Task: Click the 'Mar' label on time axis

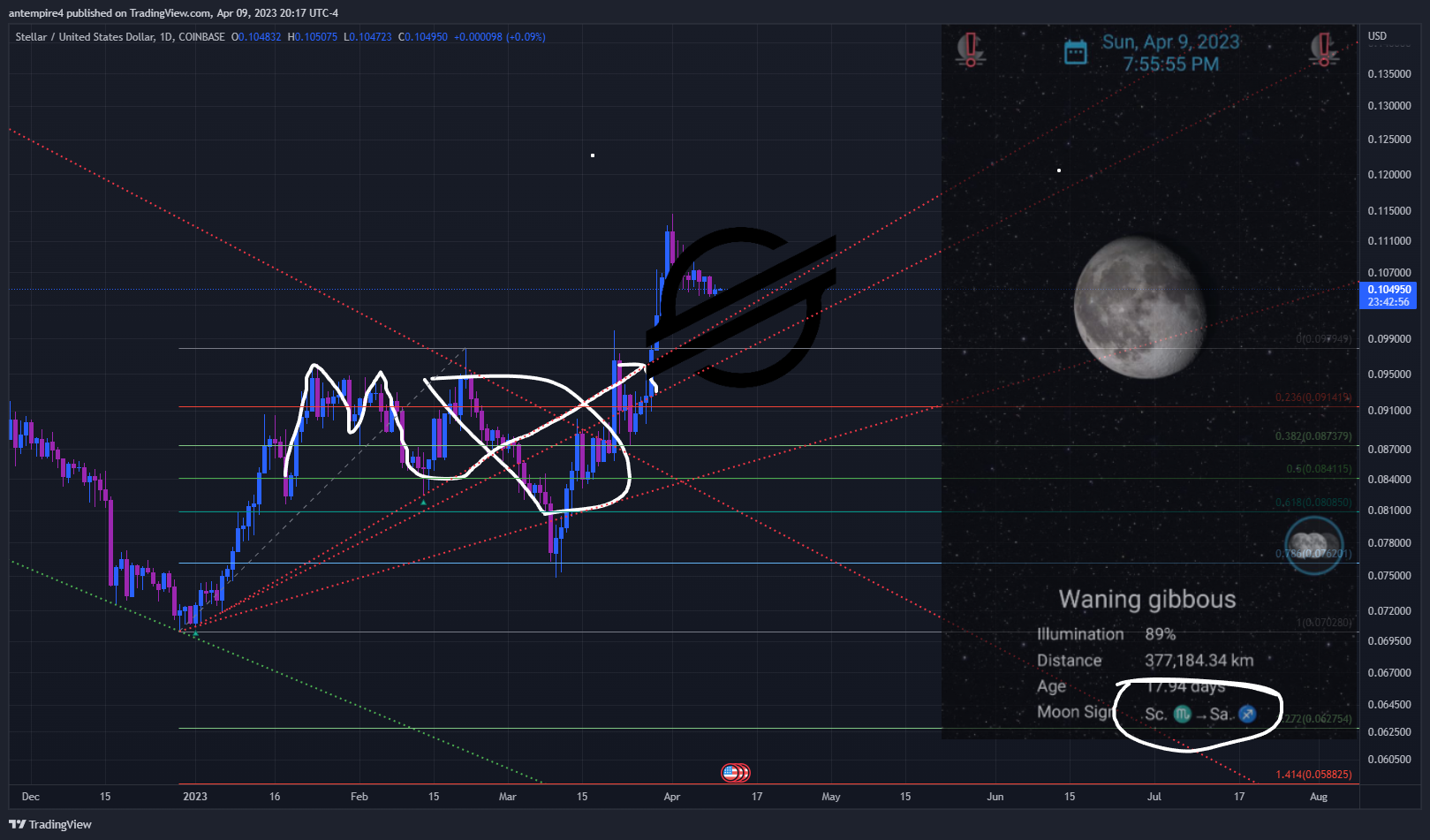Action: pyautogui.click(x=507, y=797)
